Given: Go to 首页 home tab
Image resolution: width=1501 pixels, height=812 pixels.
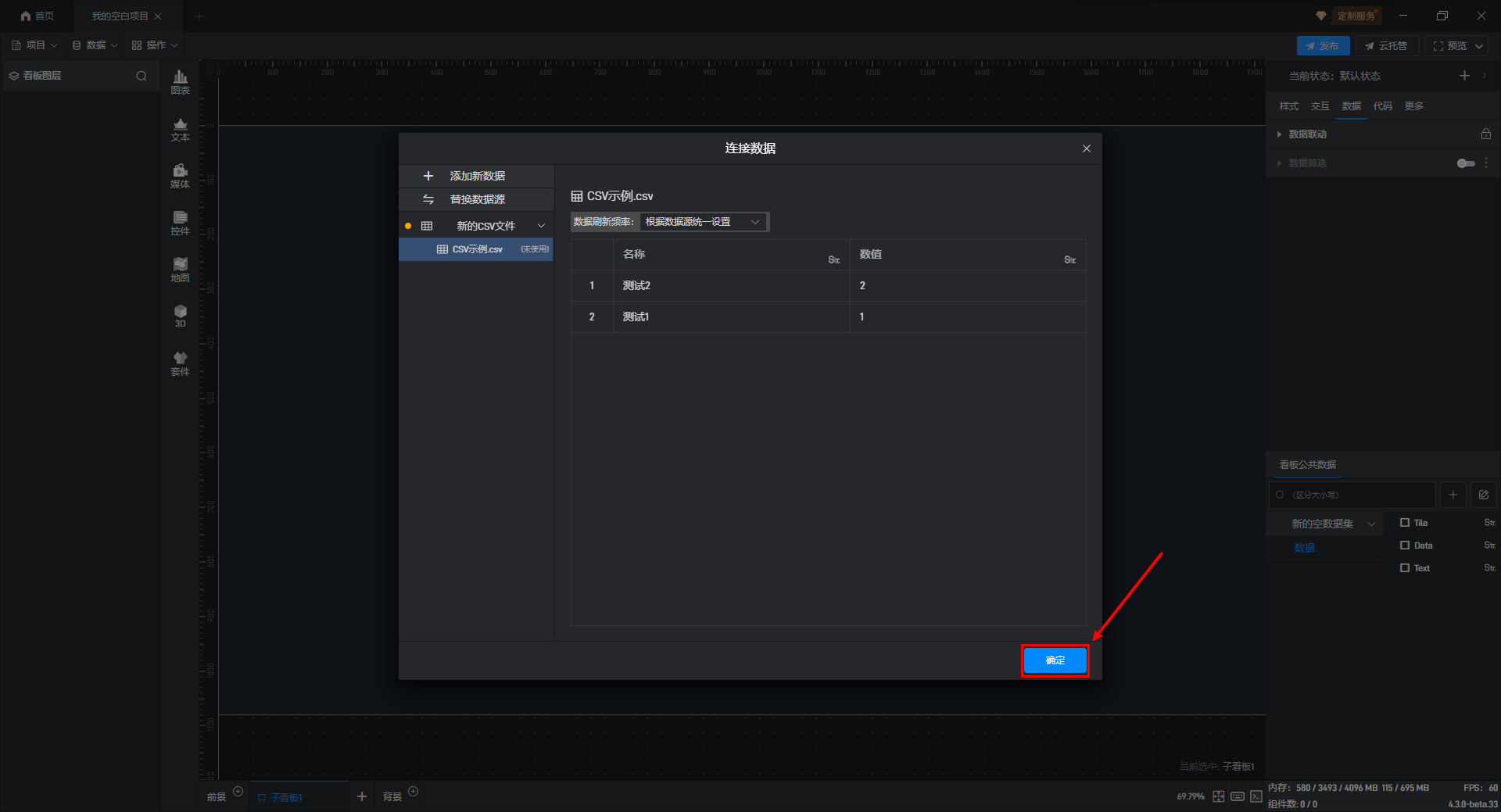Looking at the screenshot, I should tap(38, 16).
